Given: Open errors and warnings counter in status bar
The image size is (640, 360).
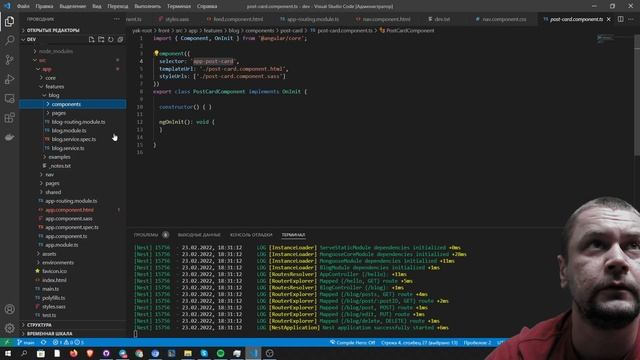Looking at the screenshot, I should [68, 342].
